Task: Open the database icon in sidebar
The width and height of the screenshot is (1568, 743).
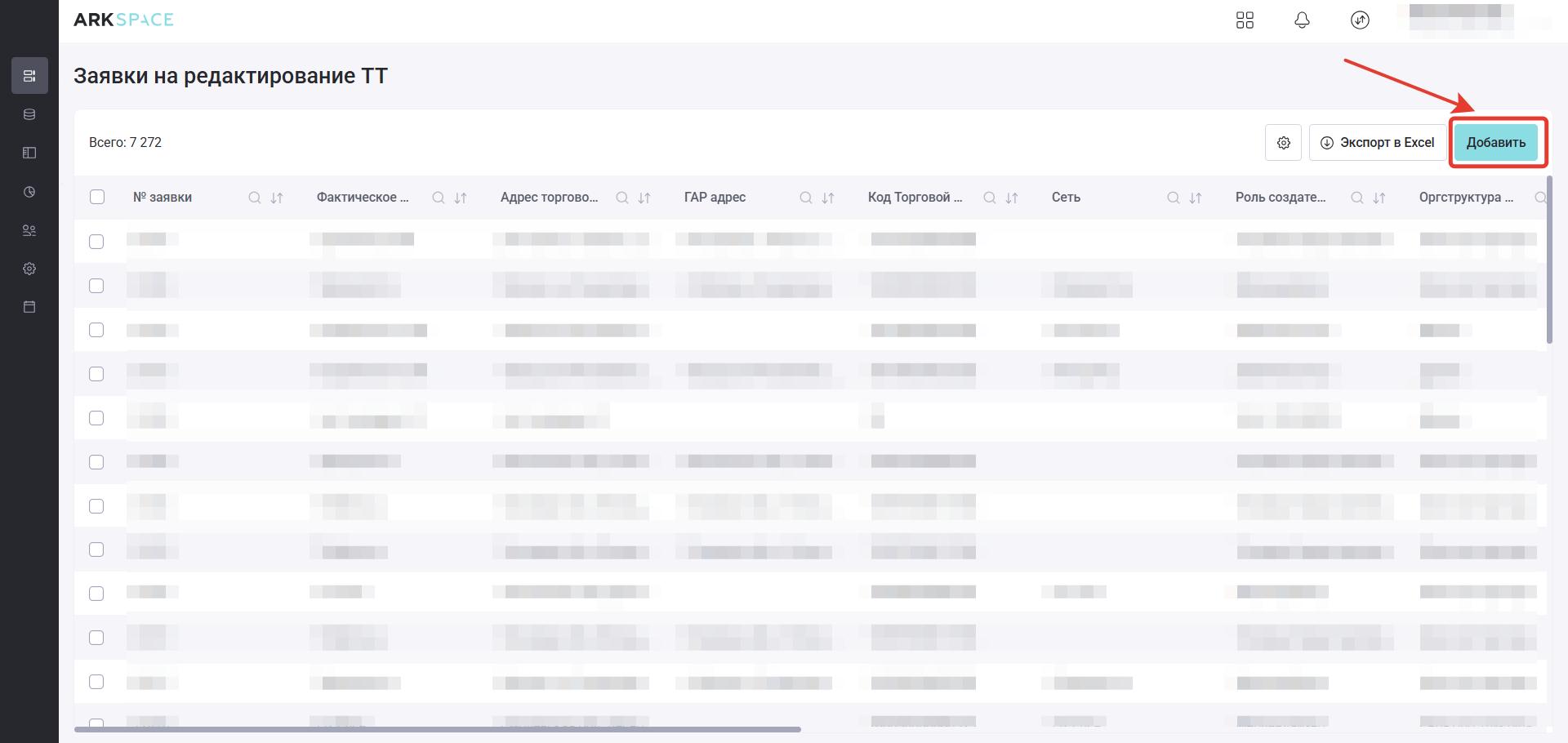Action: 29,114
